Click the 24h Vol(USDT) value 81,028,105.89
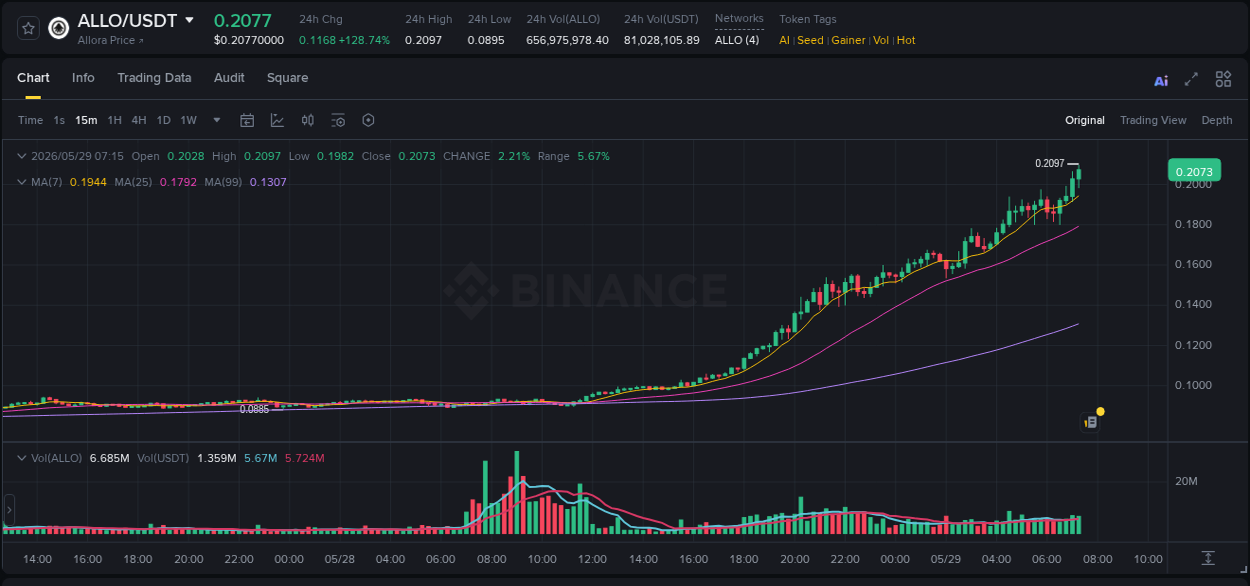This screenshot has height=586, width=1250. point(661,40)
